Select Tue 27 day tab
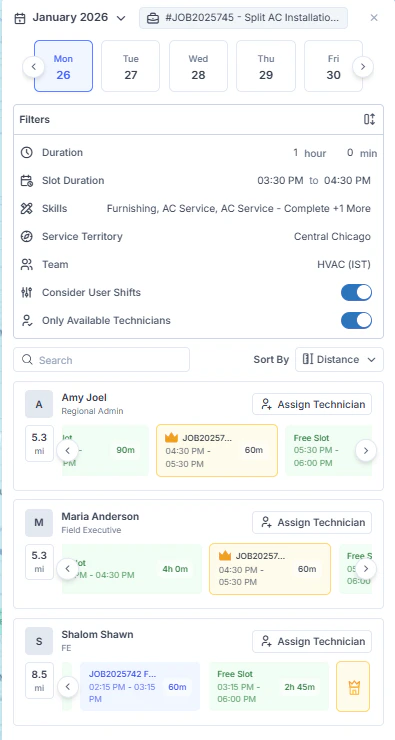The height and width of the screenshot is (740, 395). pos(131,66)
